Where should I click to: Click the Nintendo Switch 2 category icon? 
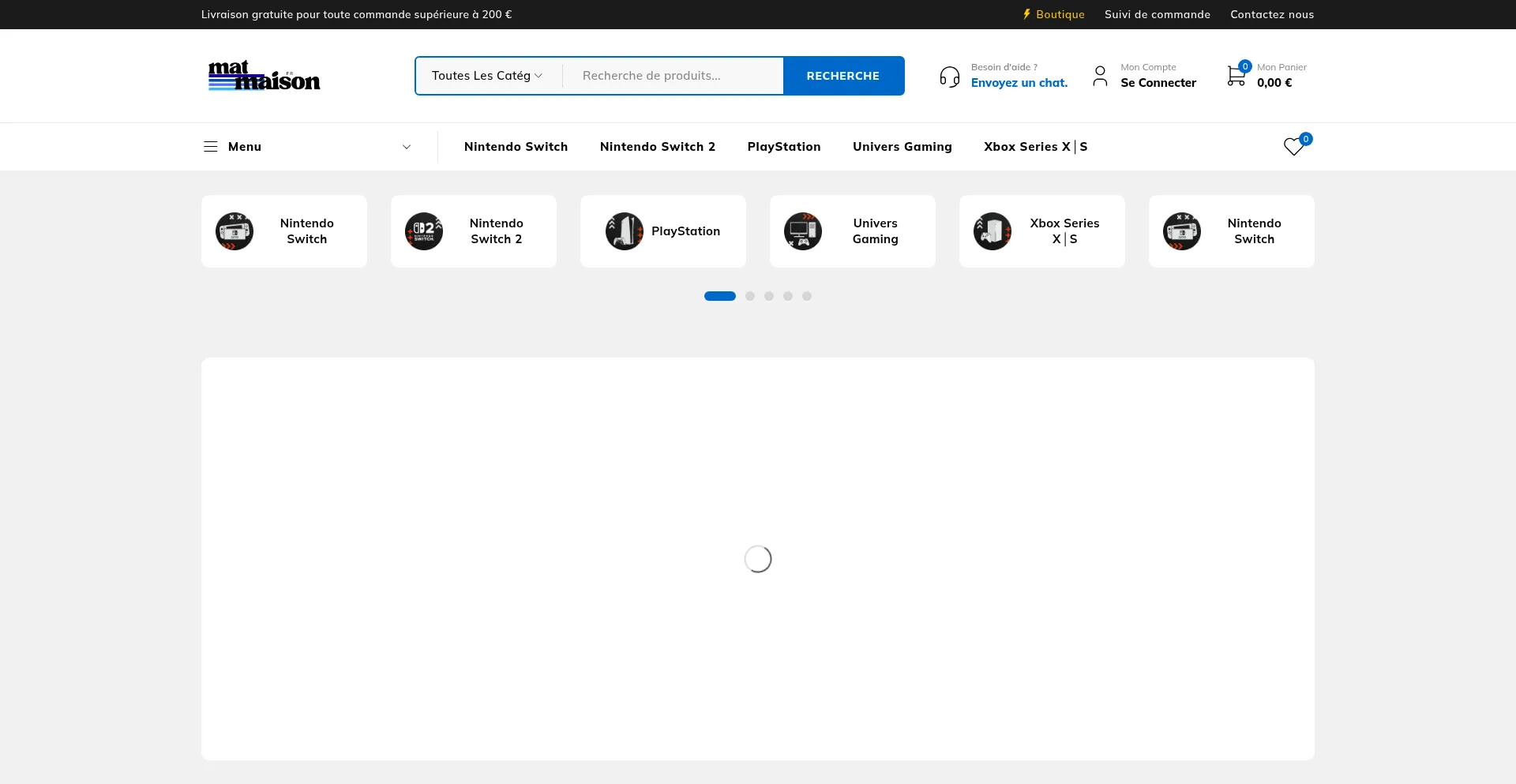[424, 231]
